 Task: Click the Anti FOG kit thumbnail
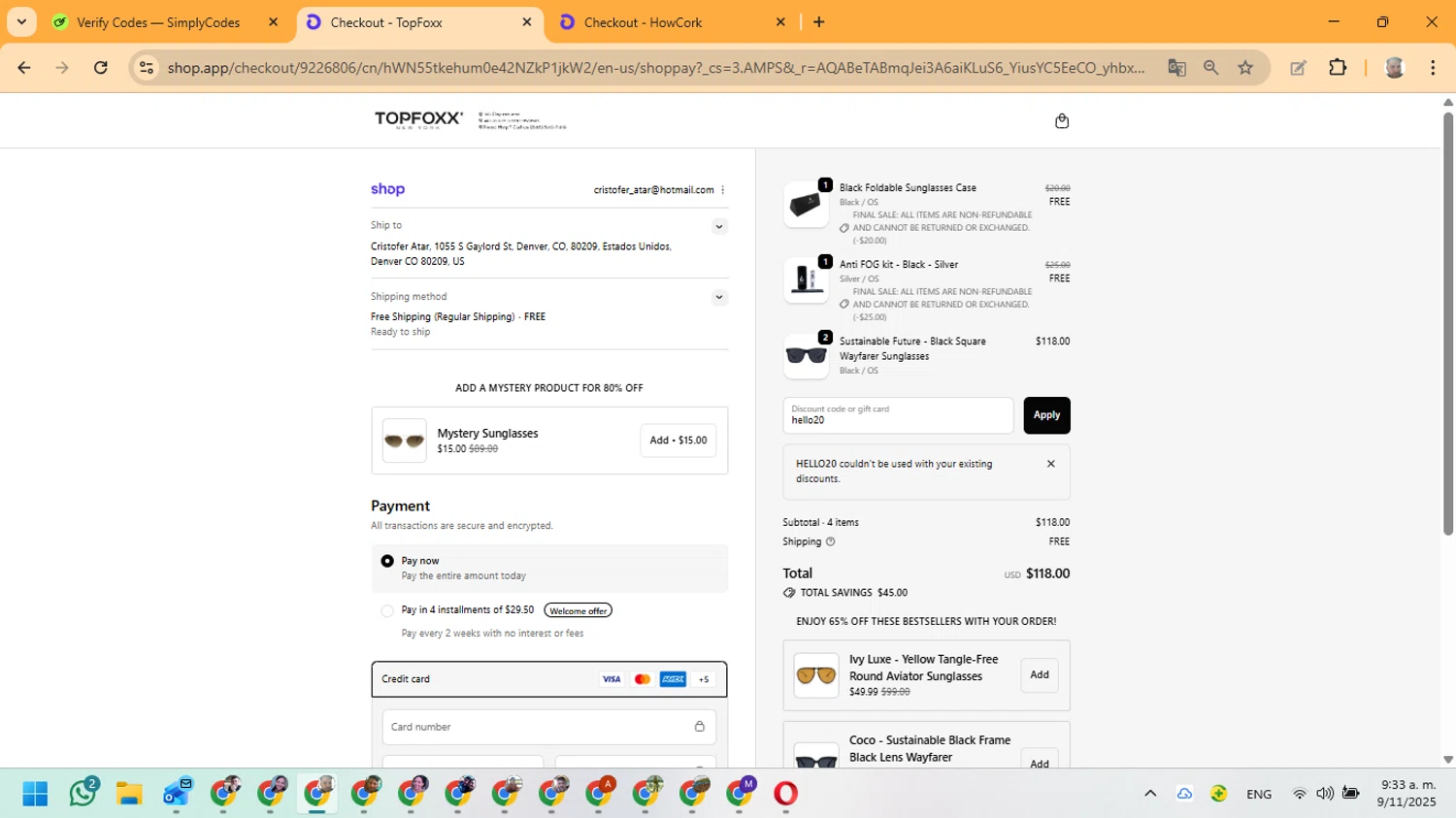(x=807, y=280)
